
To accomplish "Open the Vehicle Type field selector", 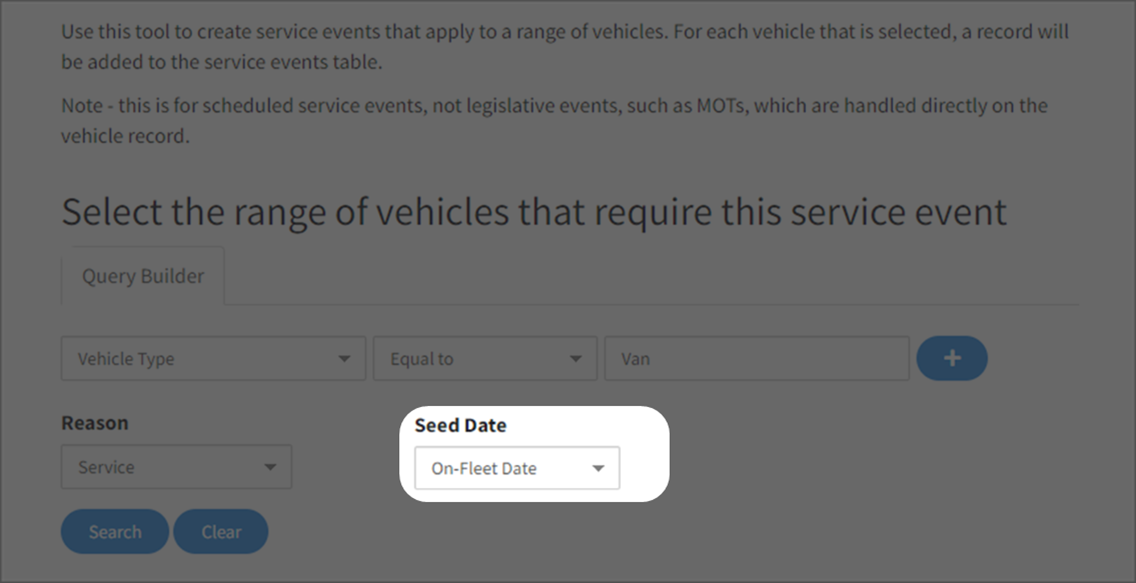I will (x=212, y=359).
